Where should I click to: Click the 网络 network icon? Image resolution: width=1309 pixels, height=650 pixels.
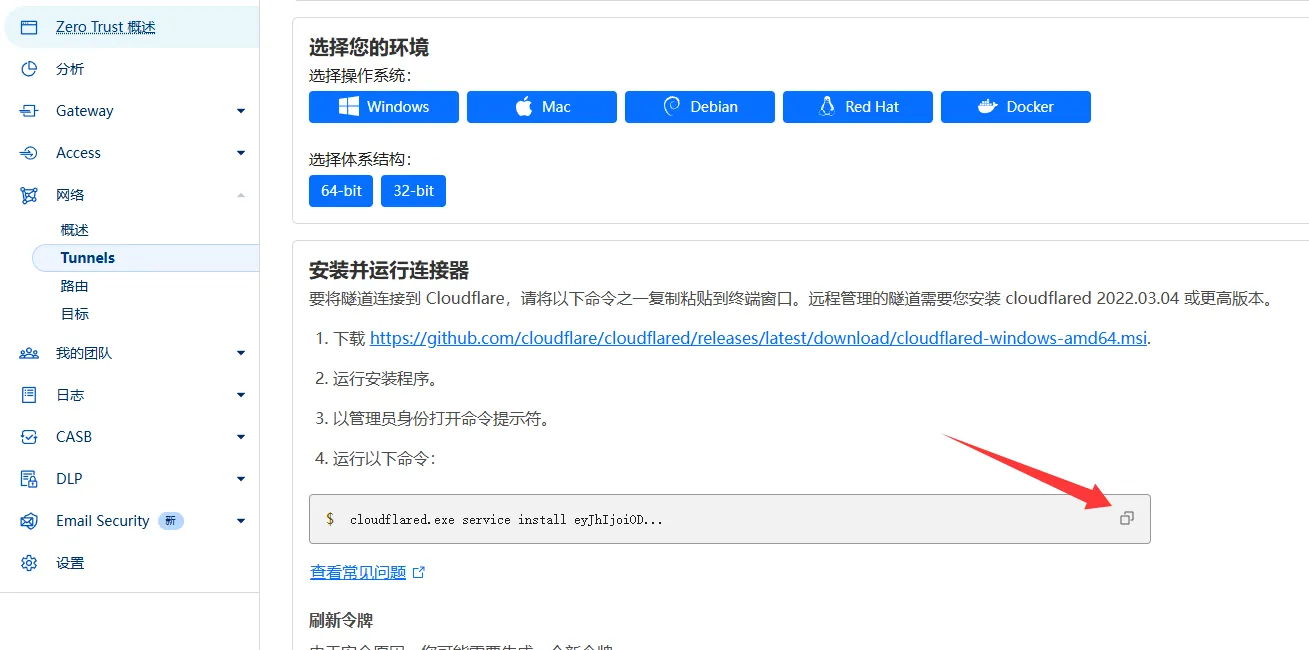click(x=29, y=195)
